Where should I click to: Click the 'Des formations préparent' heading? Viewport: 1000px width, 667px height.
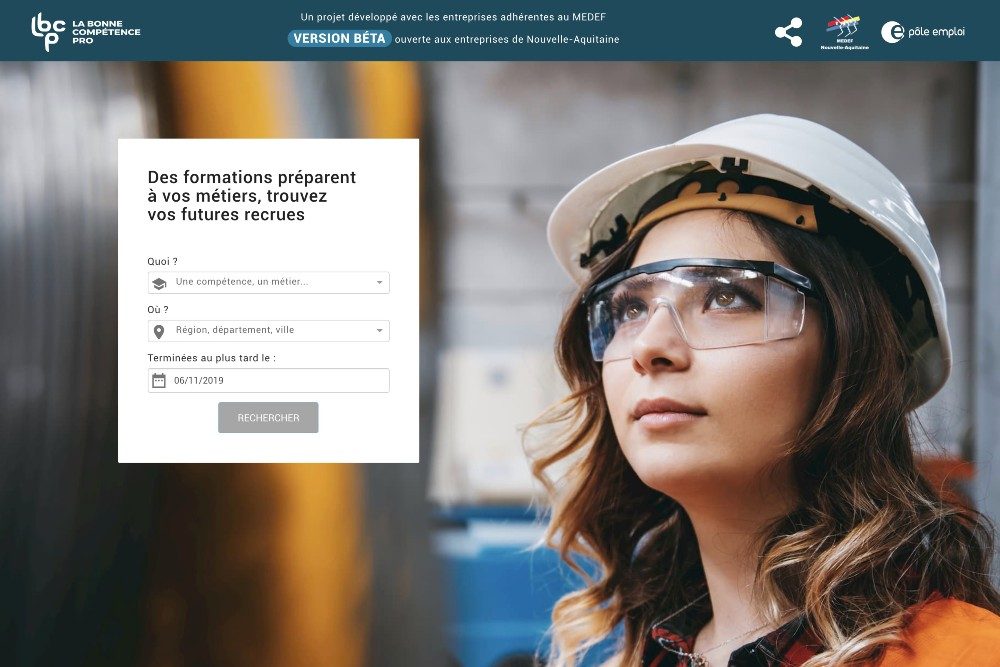[x=252, y=177]
